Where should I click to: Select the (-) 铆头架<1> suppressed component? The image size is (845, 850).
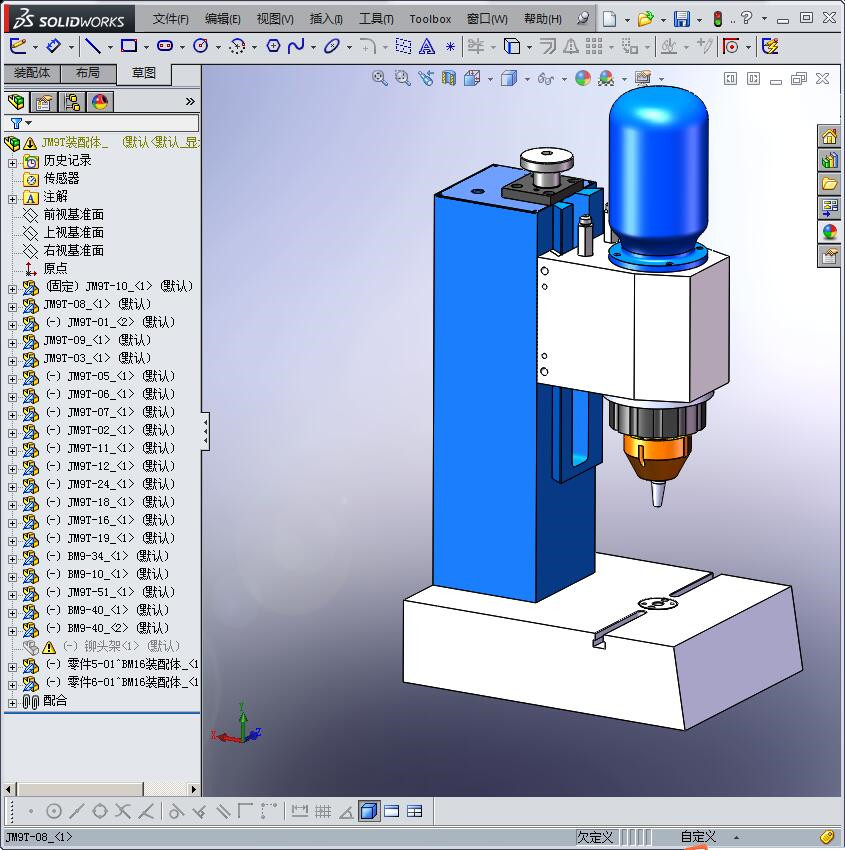tap(121, 646)
